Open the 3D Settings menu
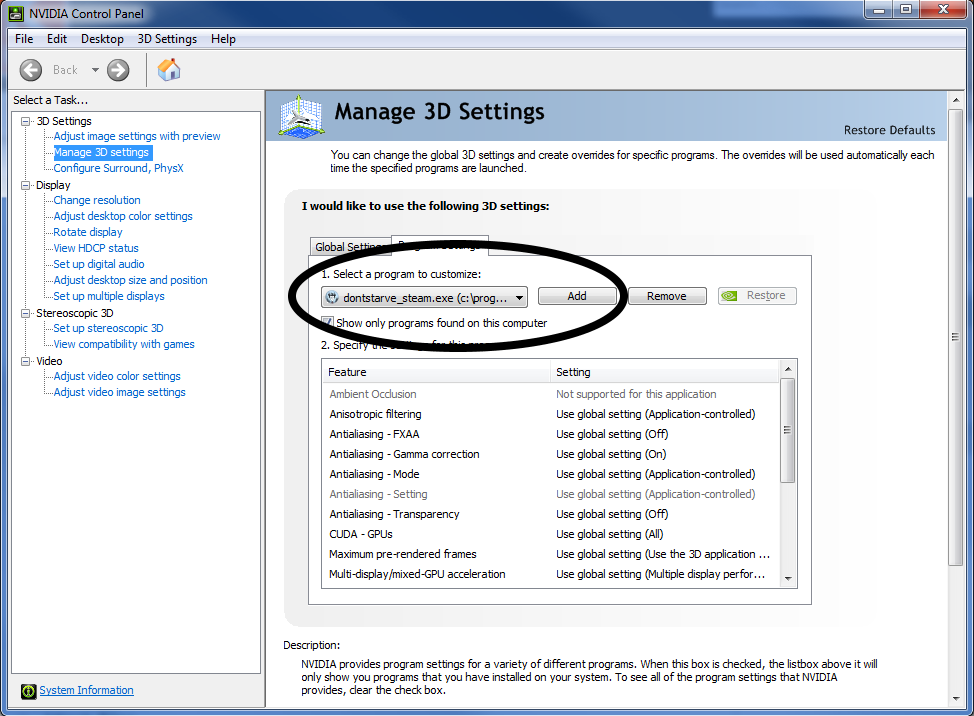The width and height of the screenshot is (974, 716). point(167,39)
